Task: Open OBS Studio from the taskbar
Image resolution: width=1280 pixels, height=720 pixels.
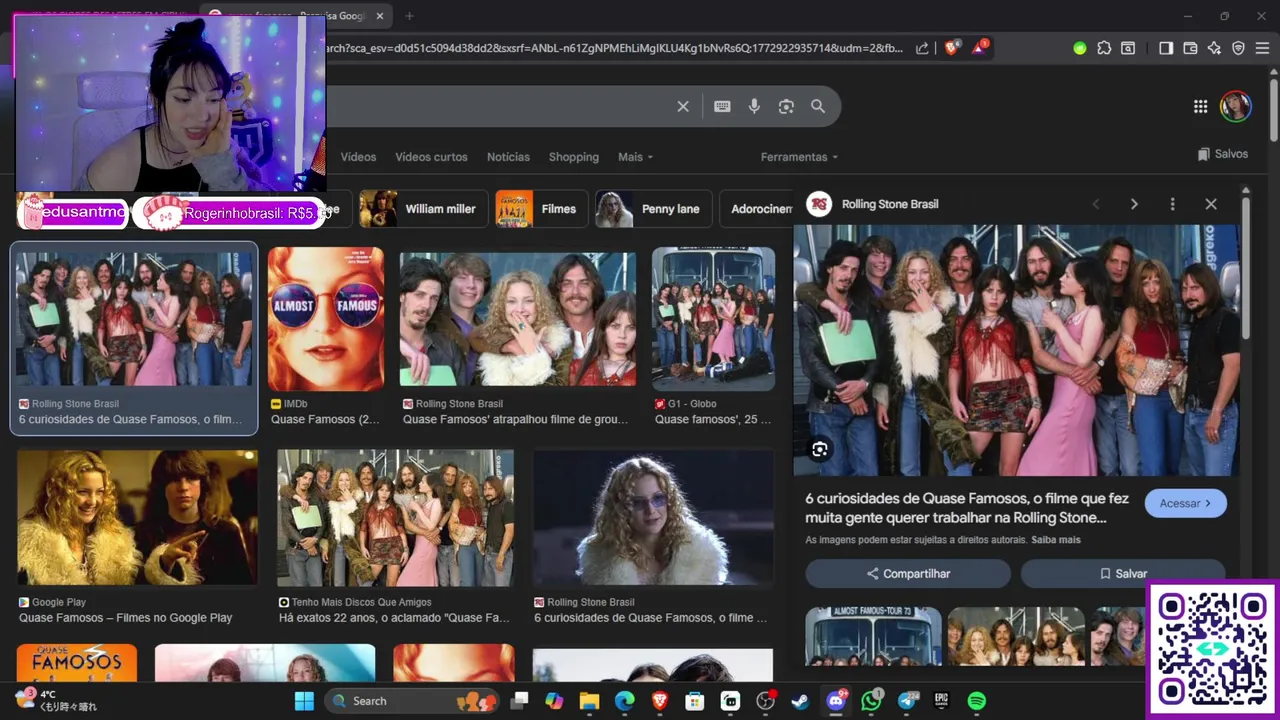Action: [766, 701]
